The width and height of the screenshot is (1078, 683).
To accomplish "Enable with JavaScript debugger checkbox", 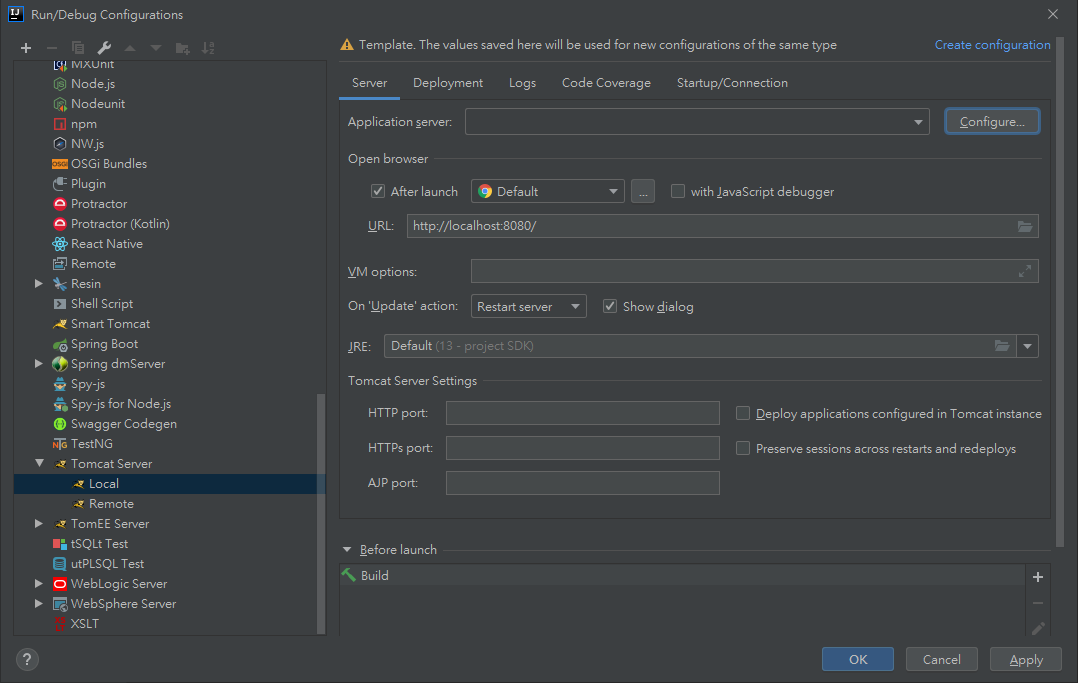I will pyautogui.click(x=678, y=191).
